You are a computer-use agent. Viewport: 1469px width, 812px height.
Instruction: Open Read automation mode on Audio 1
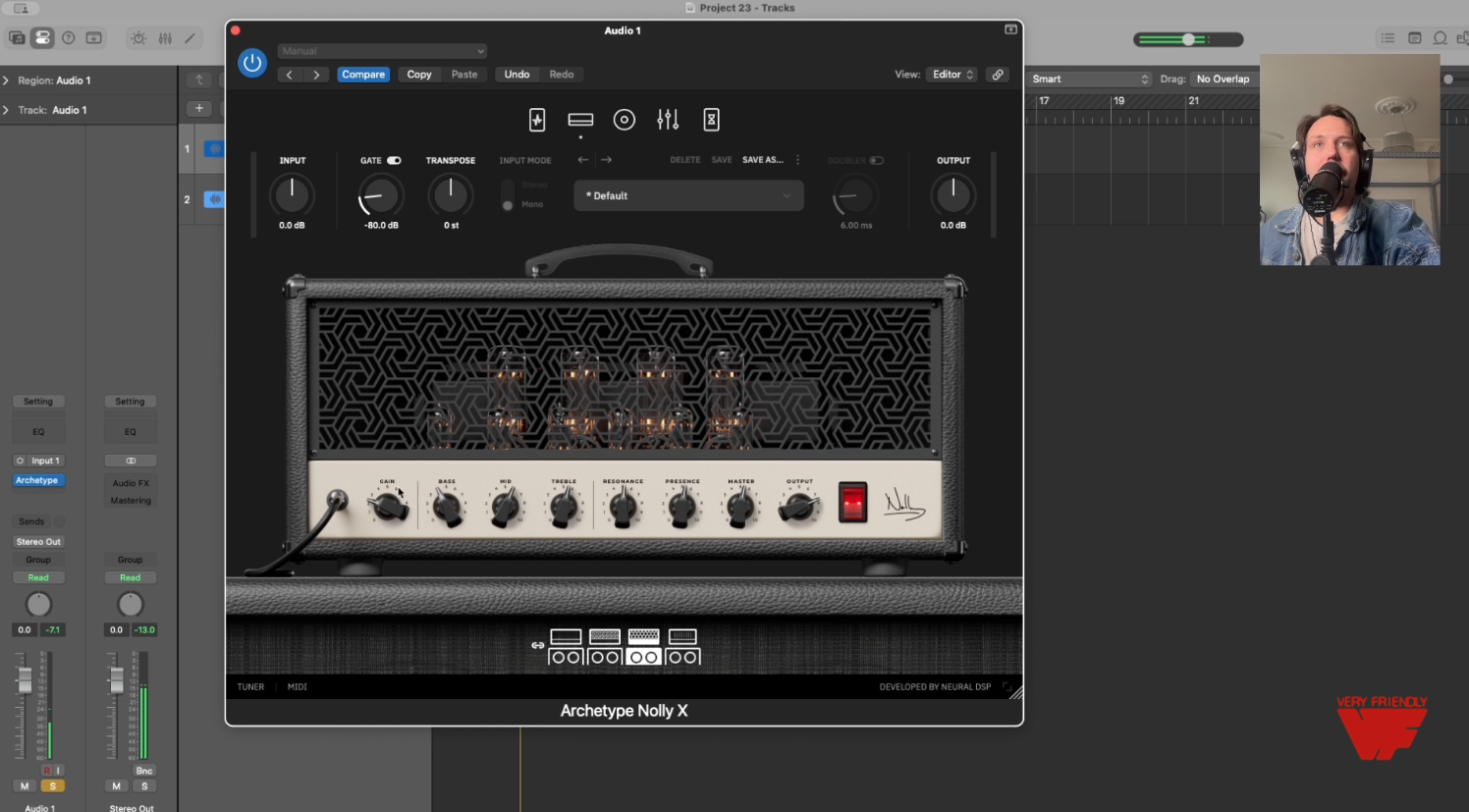(38, 577)
